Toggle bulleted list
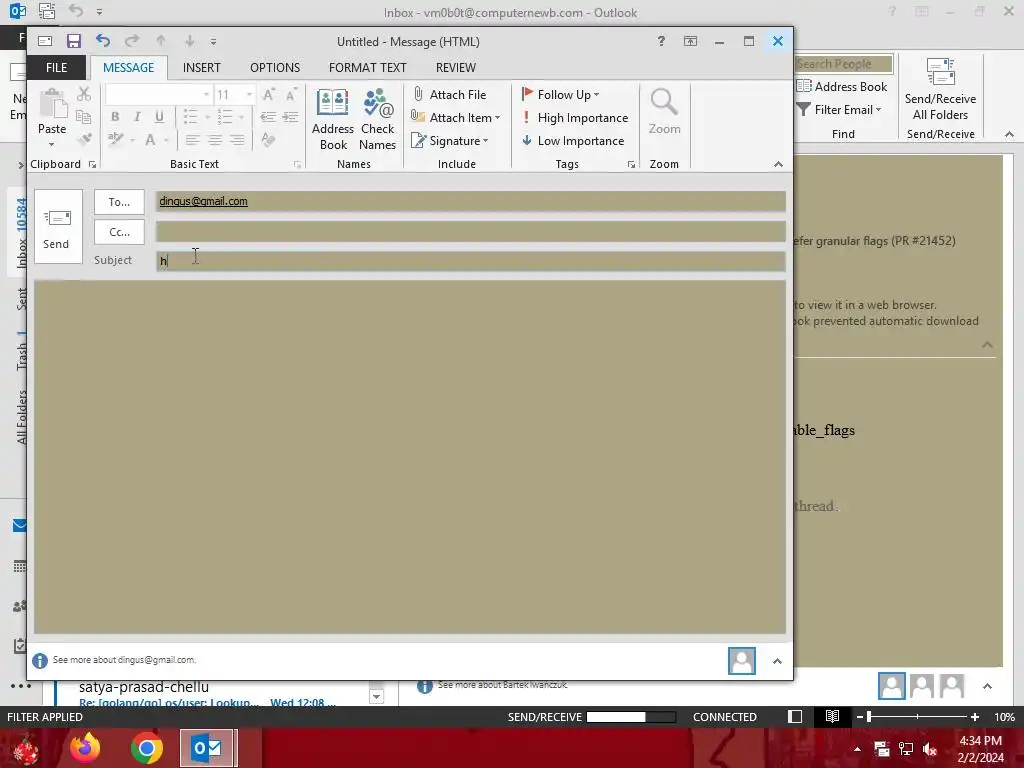 (191, 117)
